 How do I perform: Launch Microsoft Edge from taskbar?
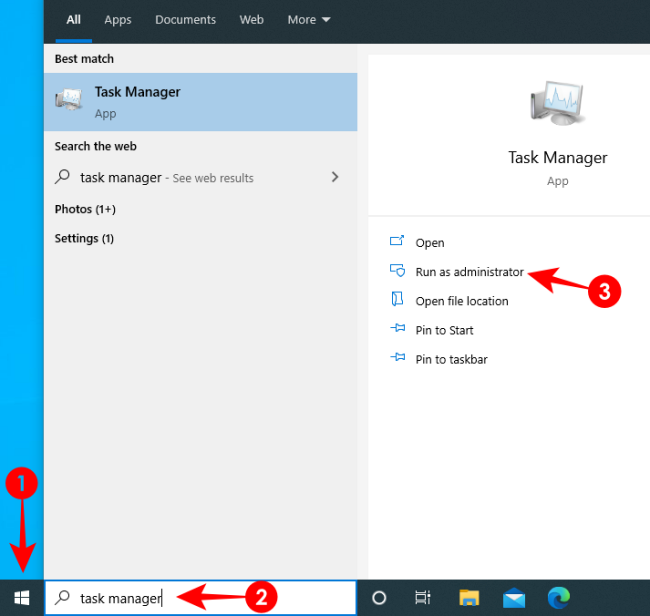pyautogui.click(x=559, y=598)
